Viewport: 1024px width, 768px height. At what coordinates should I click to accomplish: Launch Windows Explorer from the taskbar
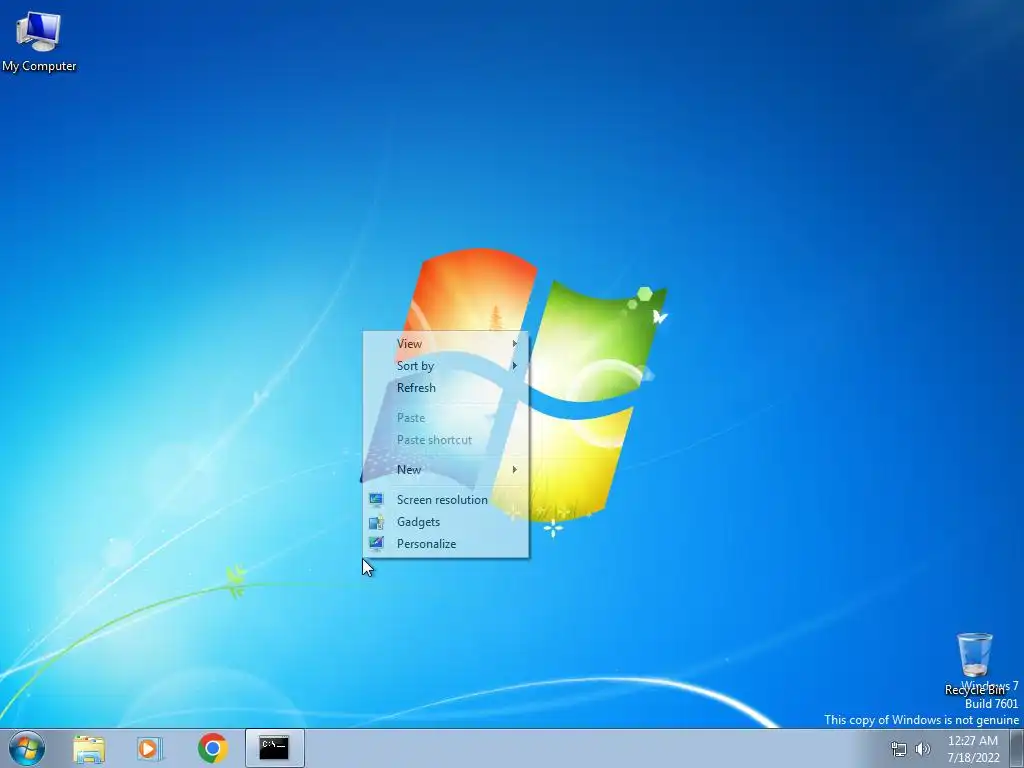tap(89, 748)
